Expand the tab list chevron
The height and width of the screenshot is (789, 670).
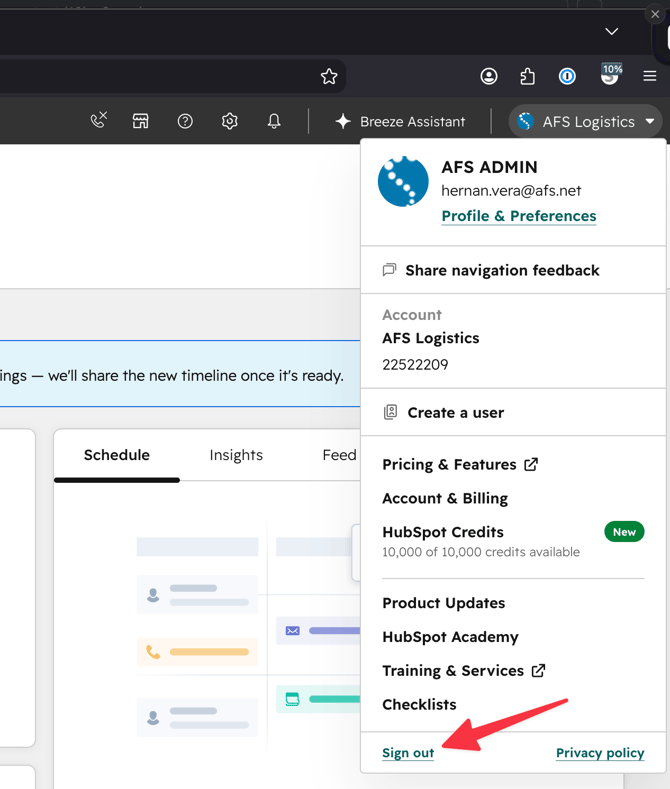[612, 31]
